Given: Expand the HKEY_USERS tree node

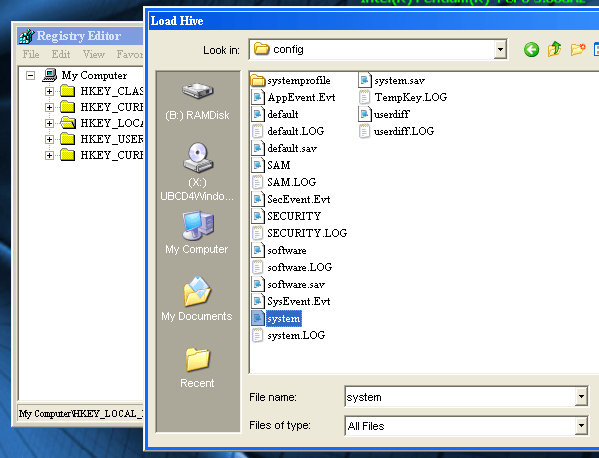Looking at the screenshot, I should (49, 139).
